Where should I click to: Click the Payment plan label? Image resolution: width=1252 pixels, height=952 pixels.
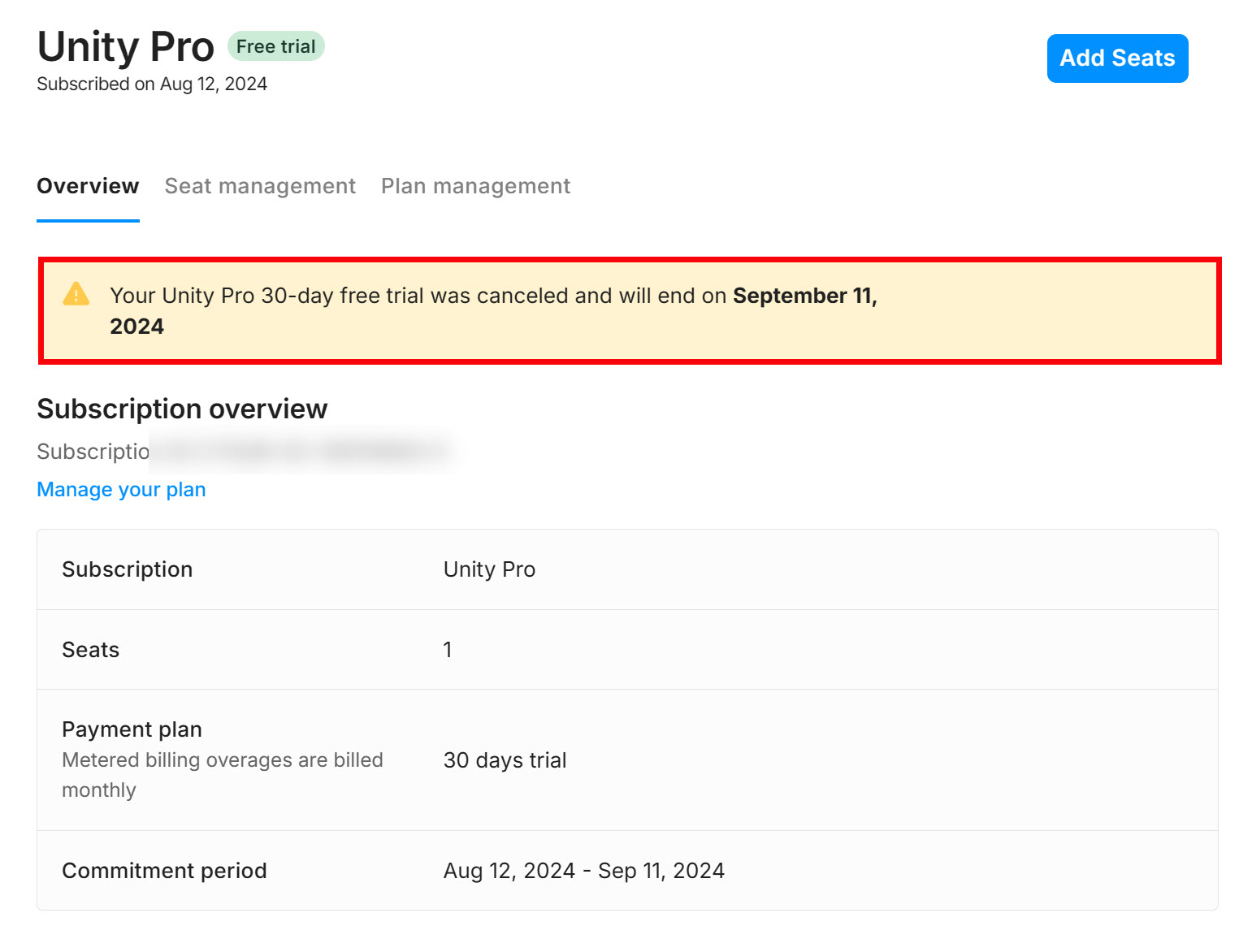coord(132,729)
